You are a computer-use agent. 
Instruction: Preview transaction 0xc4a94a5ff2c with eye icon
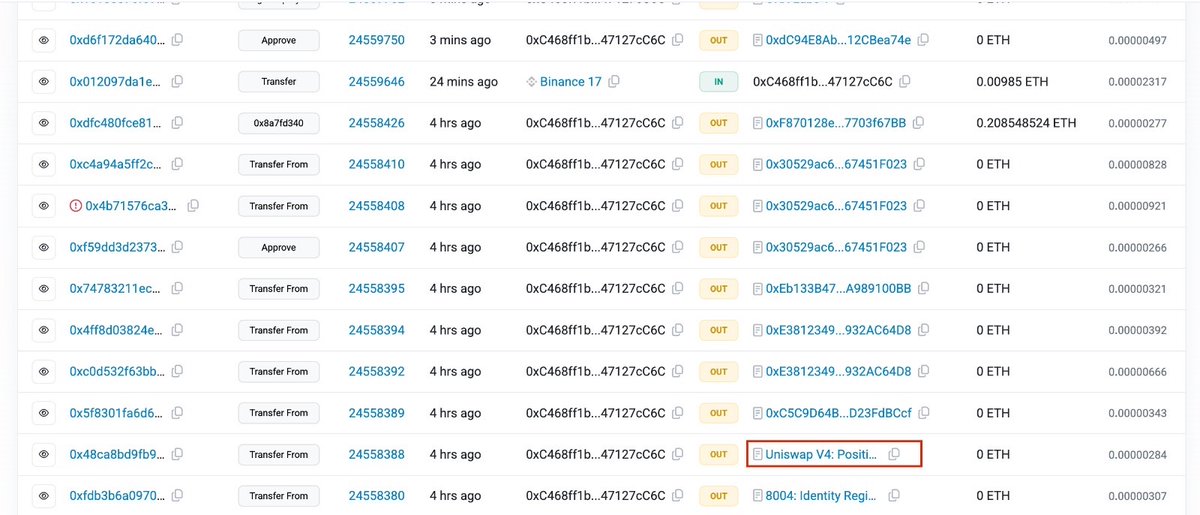[44, 164]
